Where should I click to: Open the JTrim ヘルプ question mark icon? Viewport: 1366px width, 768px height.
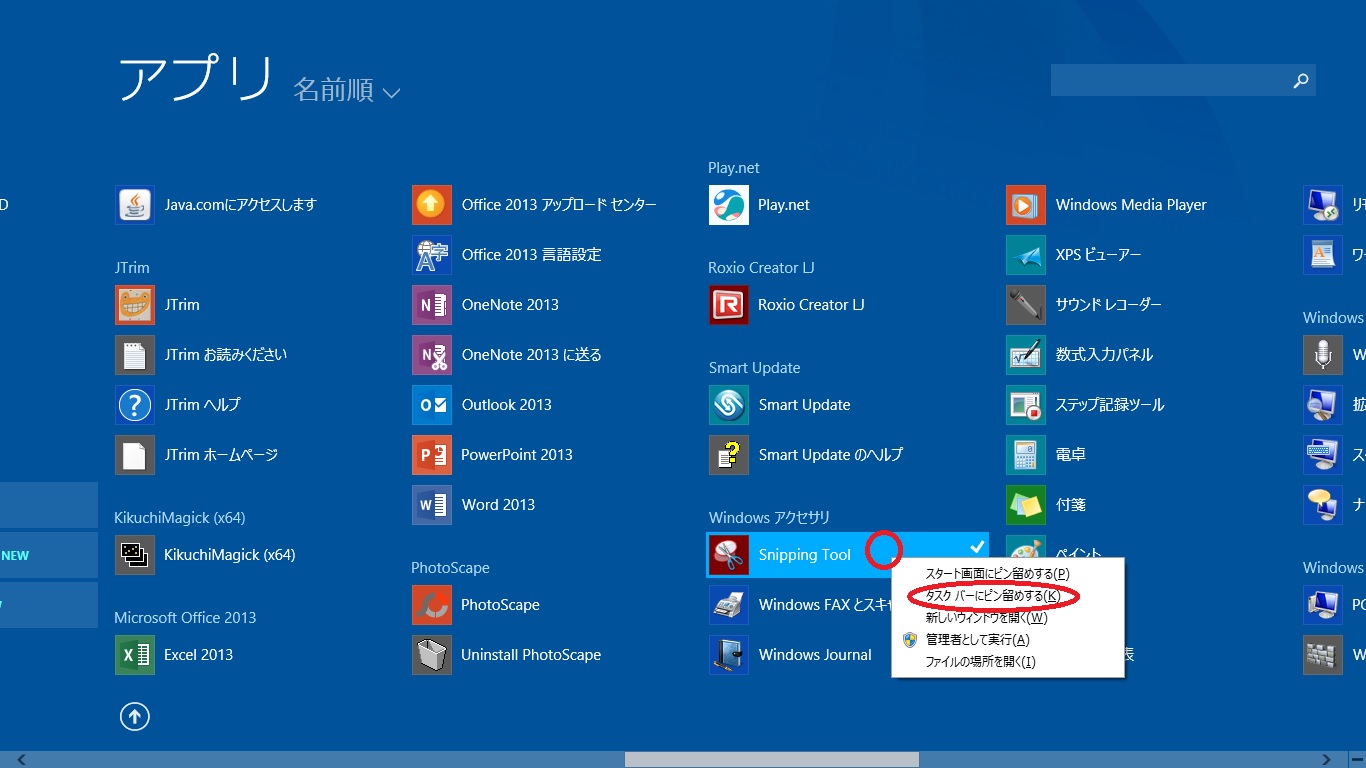click(x=135, y=405)
